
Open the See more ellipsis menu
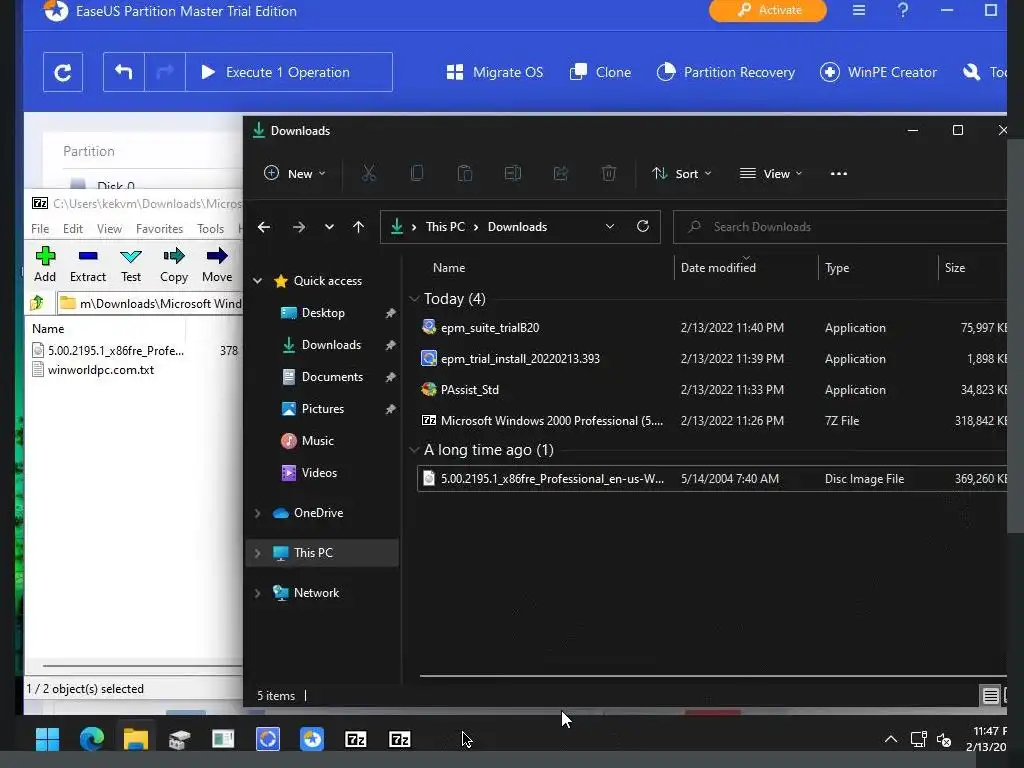[839, 174]
